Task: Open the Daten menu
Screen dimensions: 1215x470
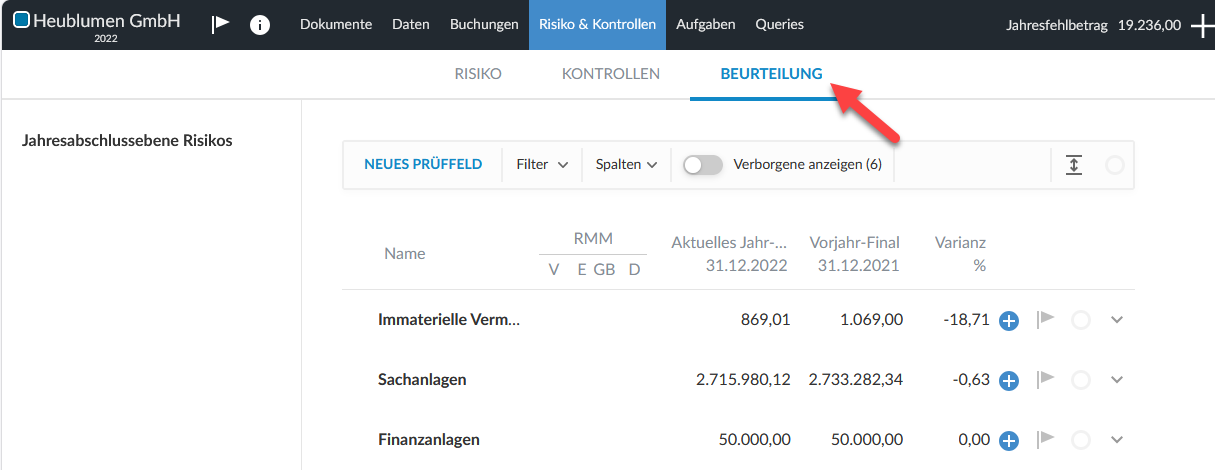Action: click(x=411, y=25)
